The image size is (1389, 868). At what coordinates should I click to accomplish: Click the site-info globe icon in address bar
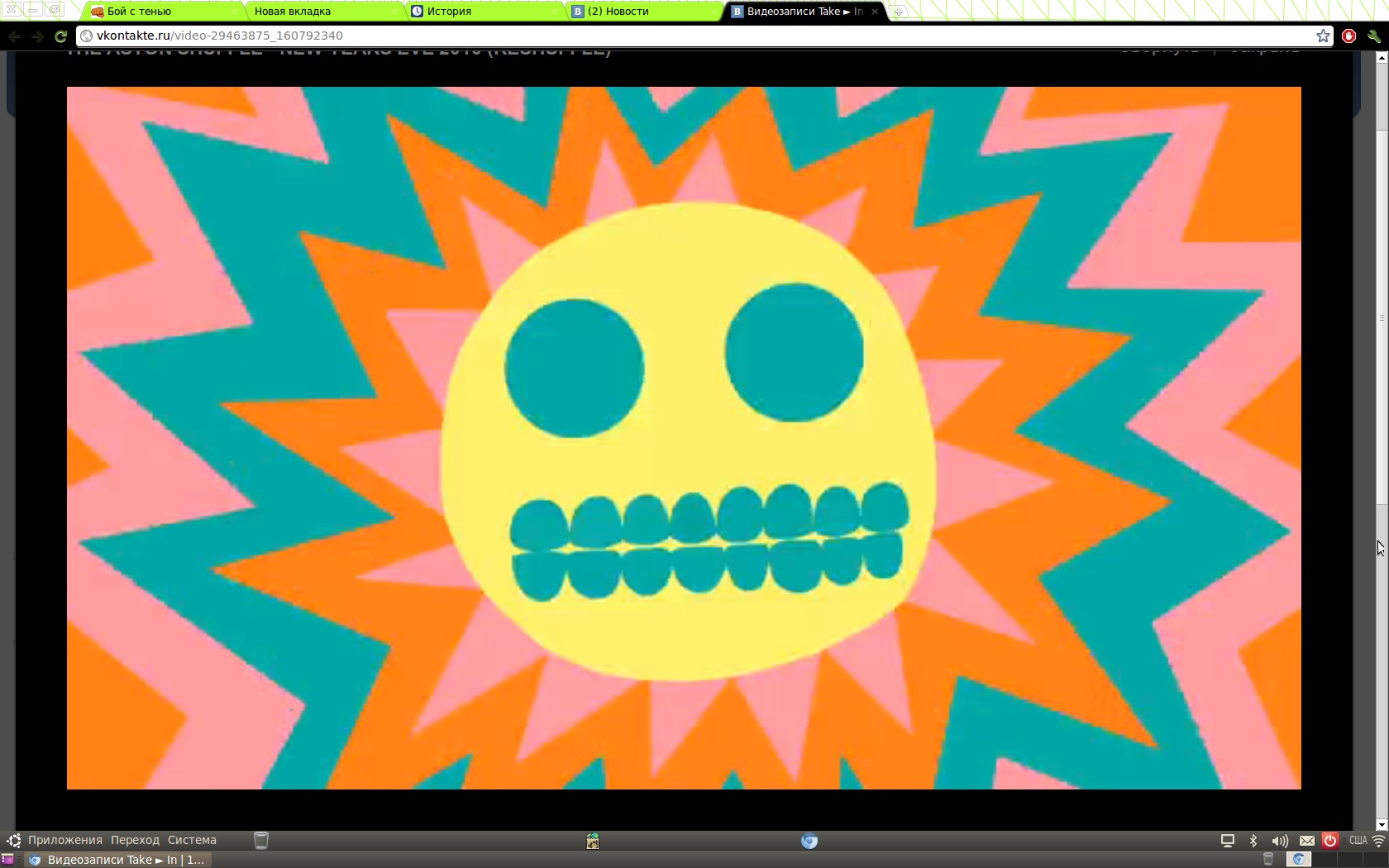86,36
